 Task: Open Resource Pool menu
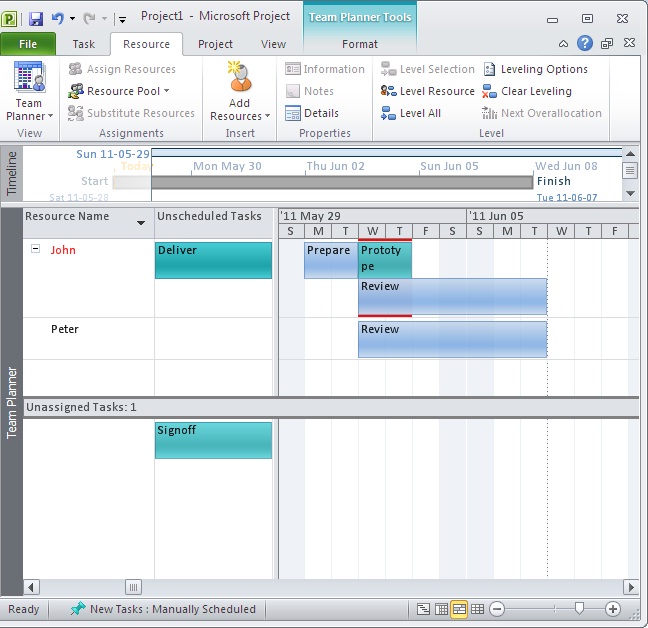tap(119, 91)
